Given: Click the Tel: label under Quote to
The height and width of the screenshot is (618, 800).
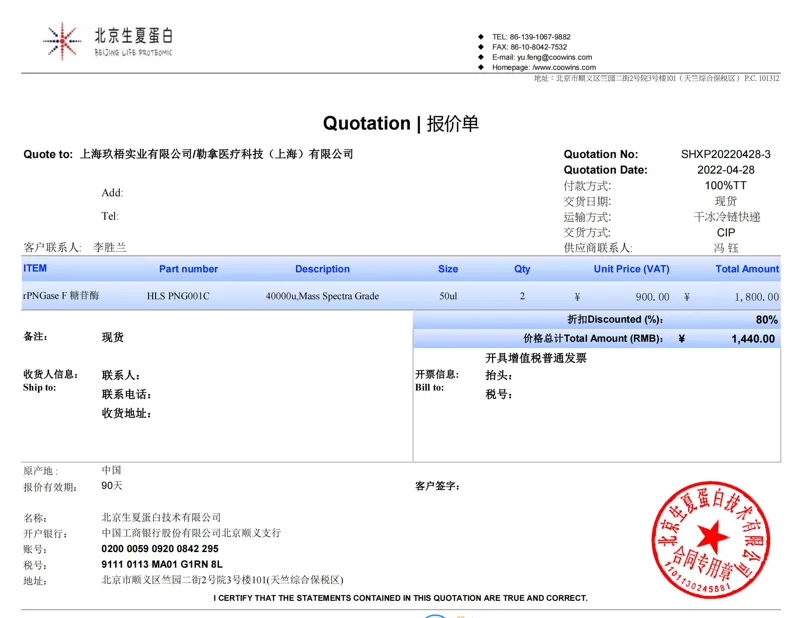Looking at the screenshot, I should pyautogui.click(x=110, y=216).
